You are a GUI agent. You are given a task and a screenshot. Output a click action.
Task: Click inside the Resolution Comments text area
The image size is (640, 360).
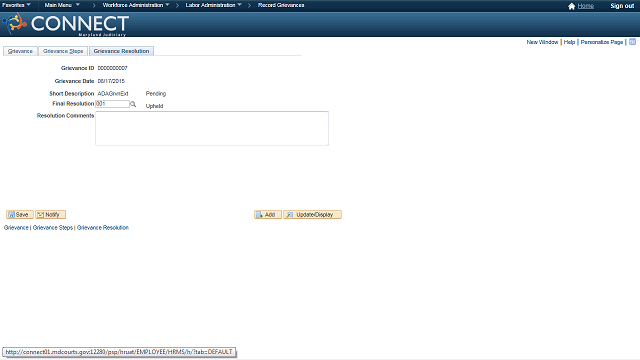coord(212,128)
